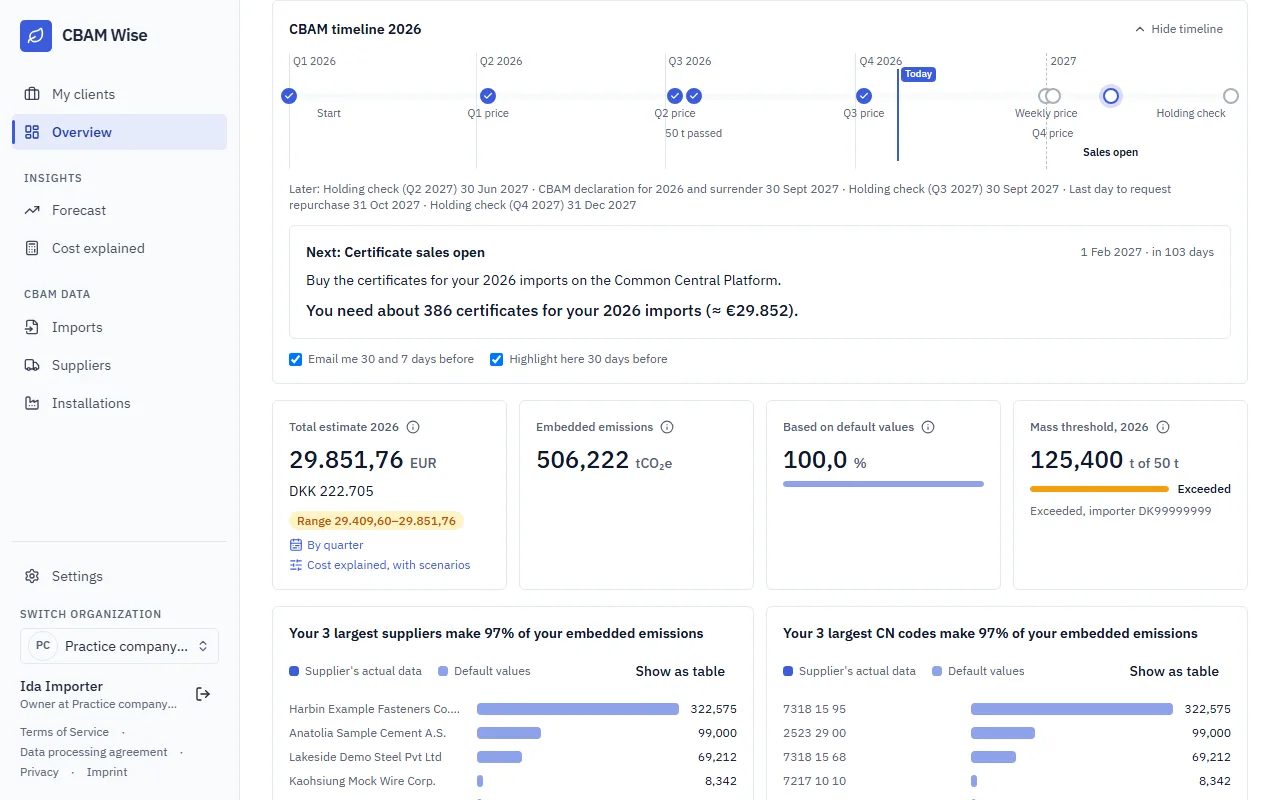Click the My clients briefcase icon
The image size is (1280, 800).
coord(32,94)
